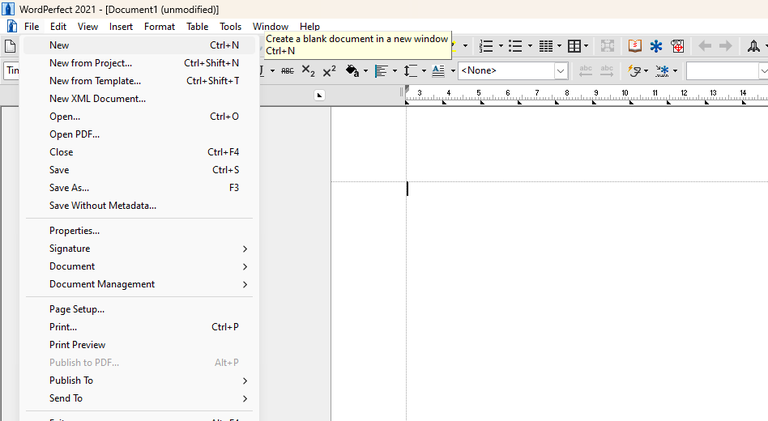Image resolution: width=768 pixels, height=421 pixels.
Task: Click the WordPerfect document icon beside File
Action: pyautogui.click(x=12, y=26)
